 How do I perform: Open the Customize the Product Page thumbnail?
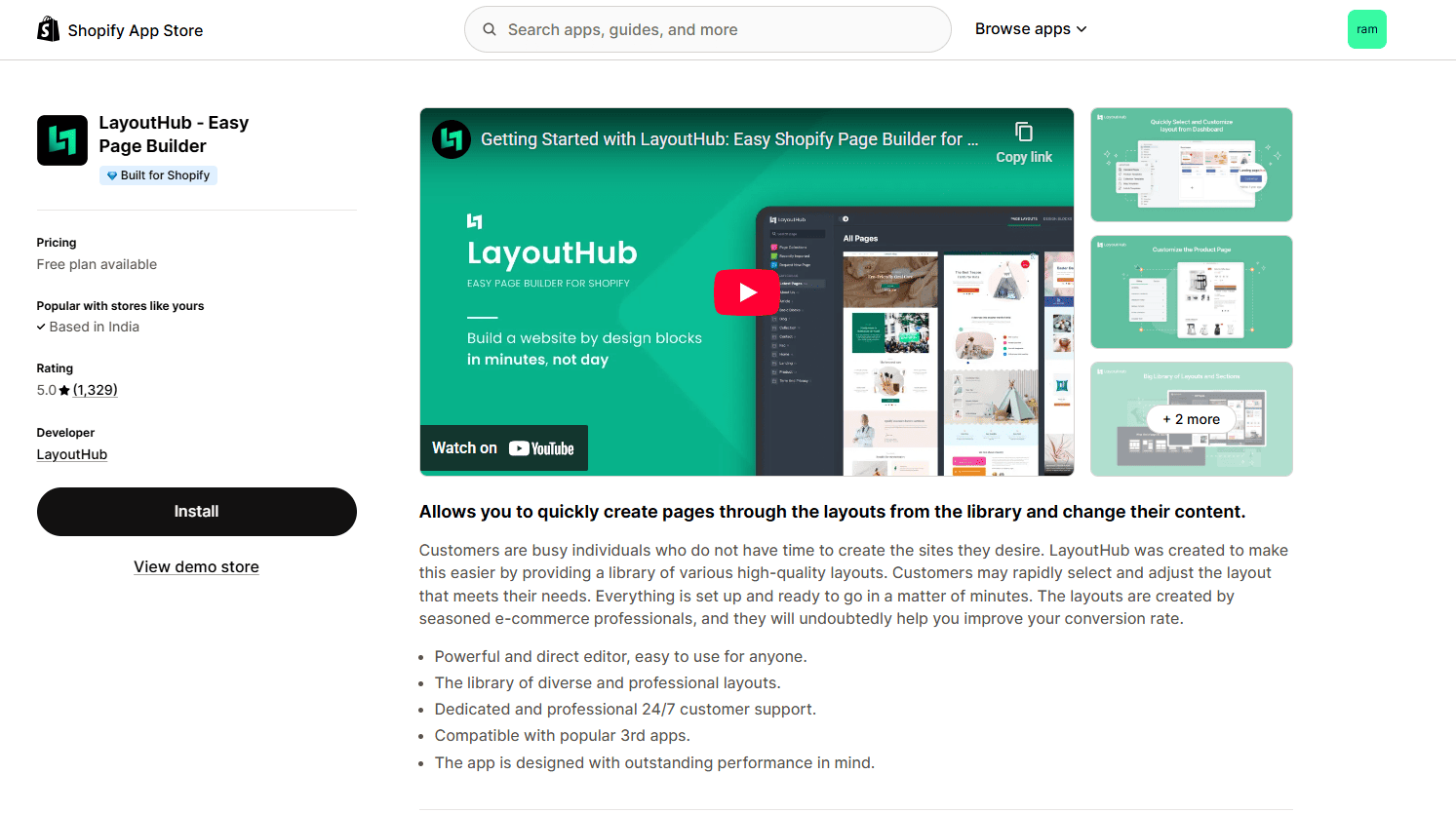point(1192,291)
